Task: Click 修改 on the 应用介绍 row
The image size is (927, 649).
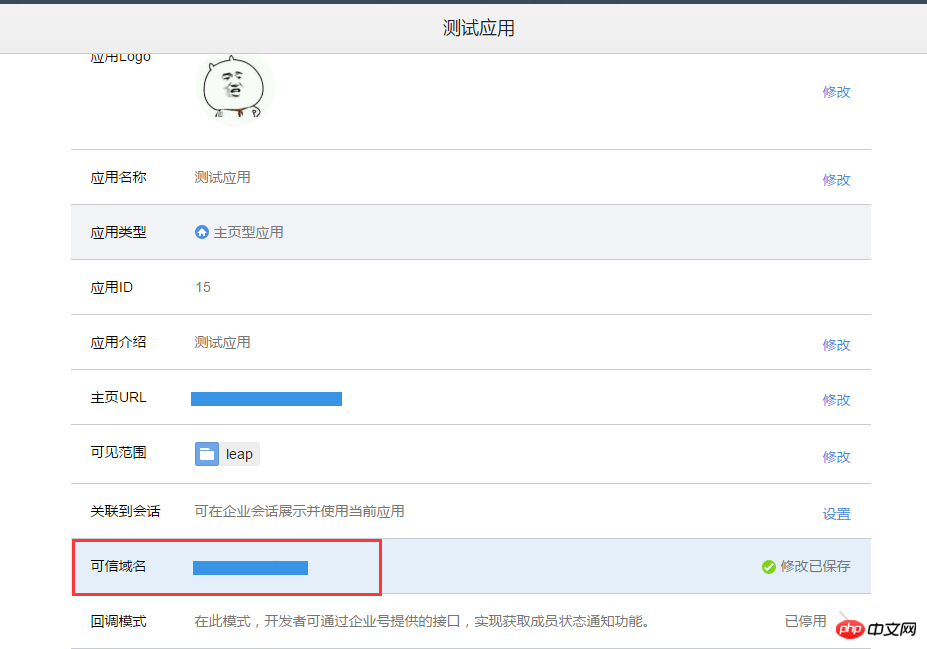Action: coord(836,344)
